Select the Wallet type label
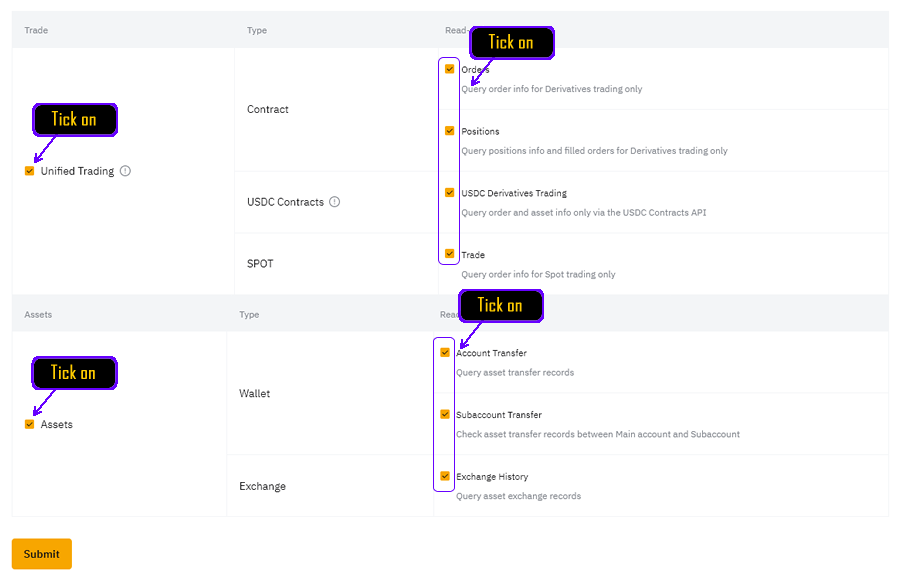Screen dimensions: 900x578 point(254,393)
